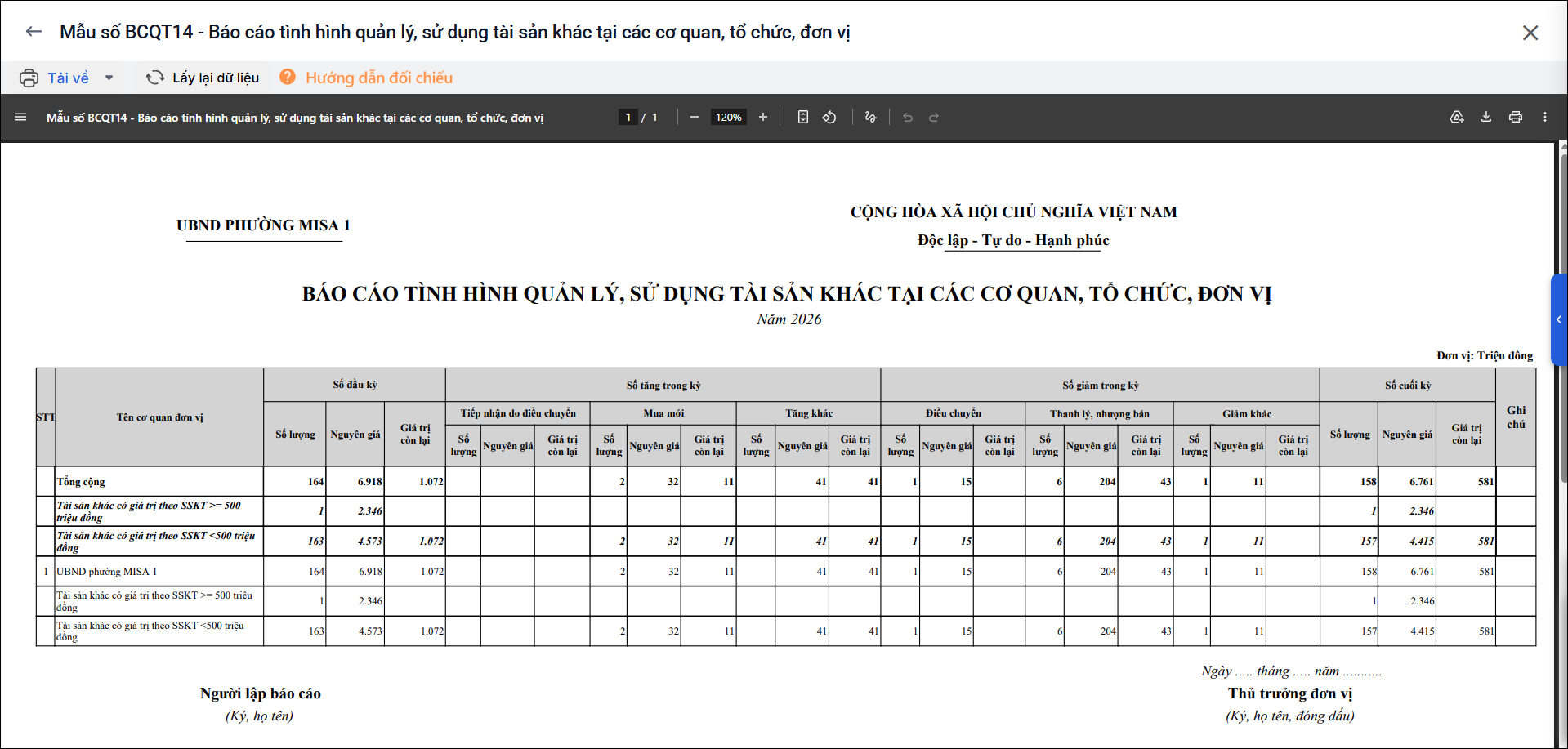1568x749 pixels.
Task: Click the Mua mới column header
Action: [663, 413]
